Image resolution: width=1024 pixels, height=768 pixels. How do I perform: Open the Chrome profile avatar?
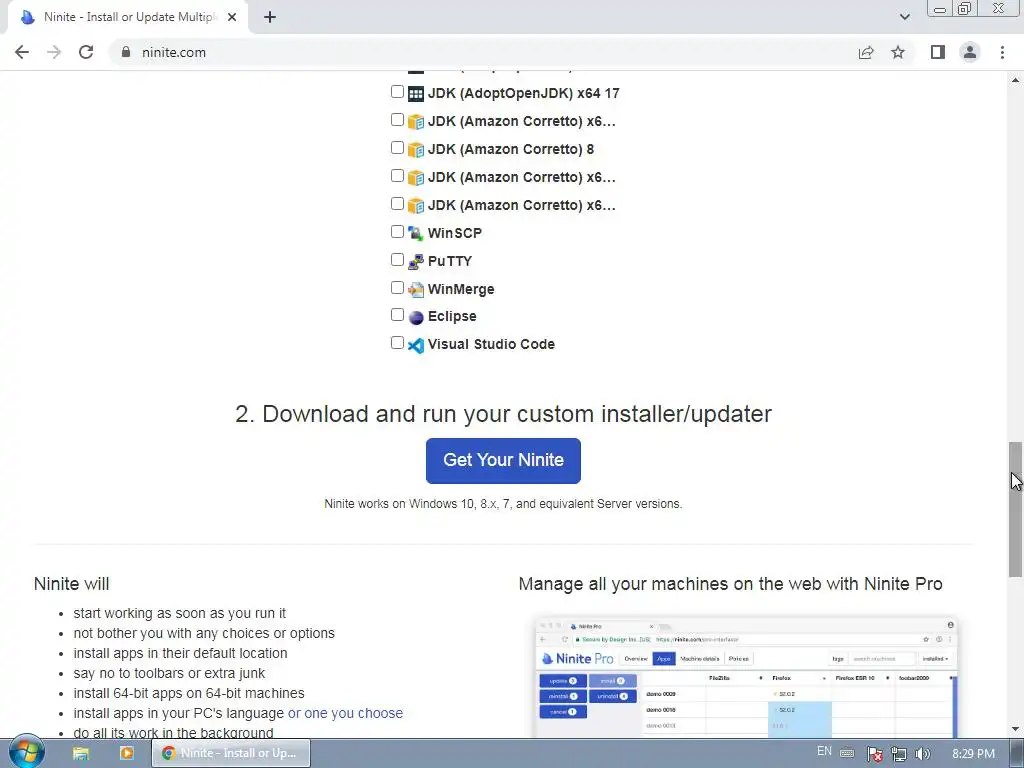coord(970,52)
